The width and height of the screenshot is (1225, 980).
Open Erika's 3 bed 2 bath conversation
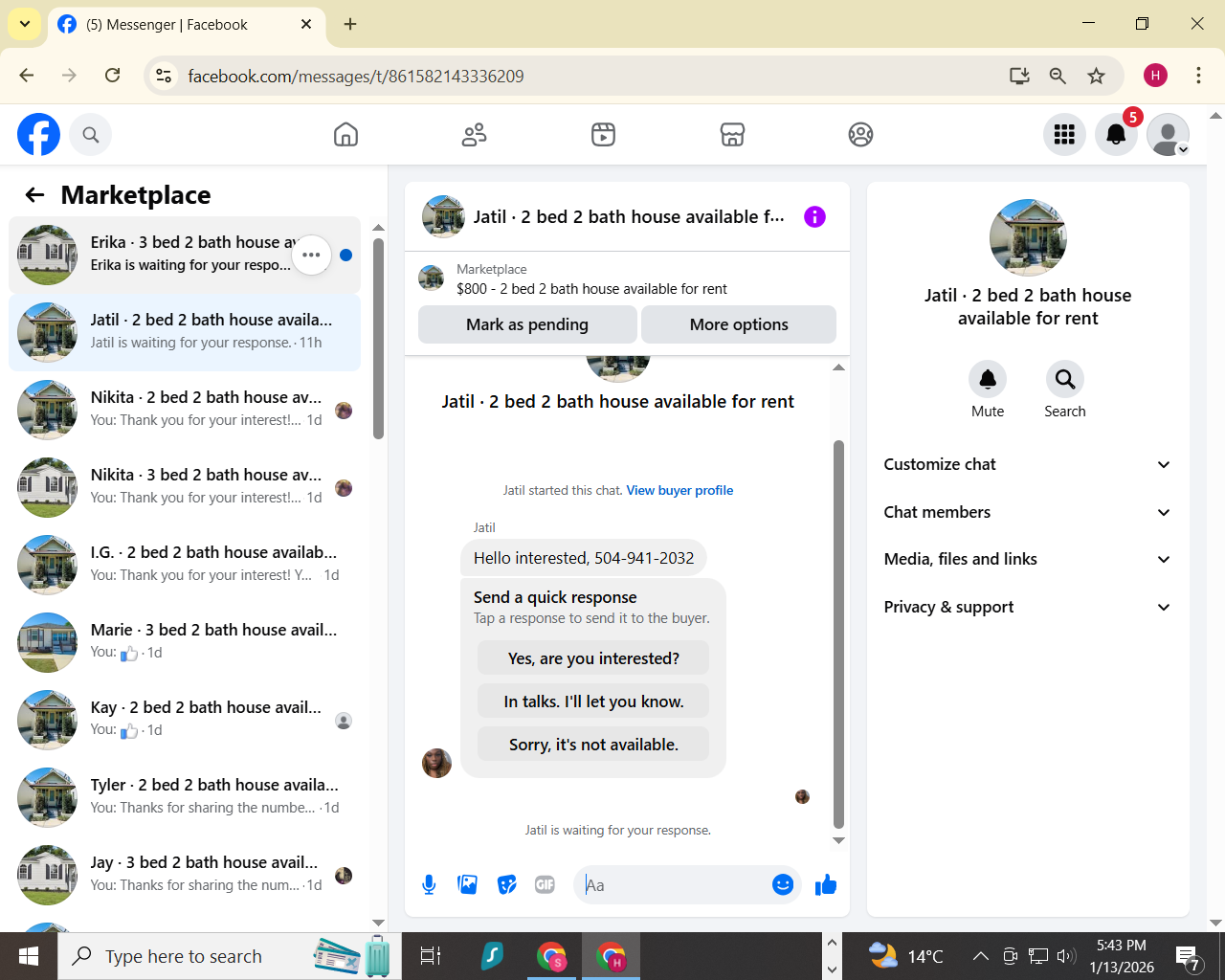[185, 255]
